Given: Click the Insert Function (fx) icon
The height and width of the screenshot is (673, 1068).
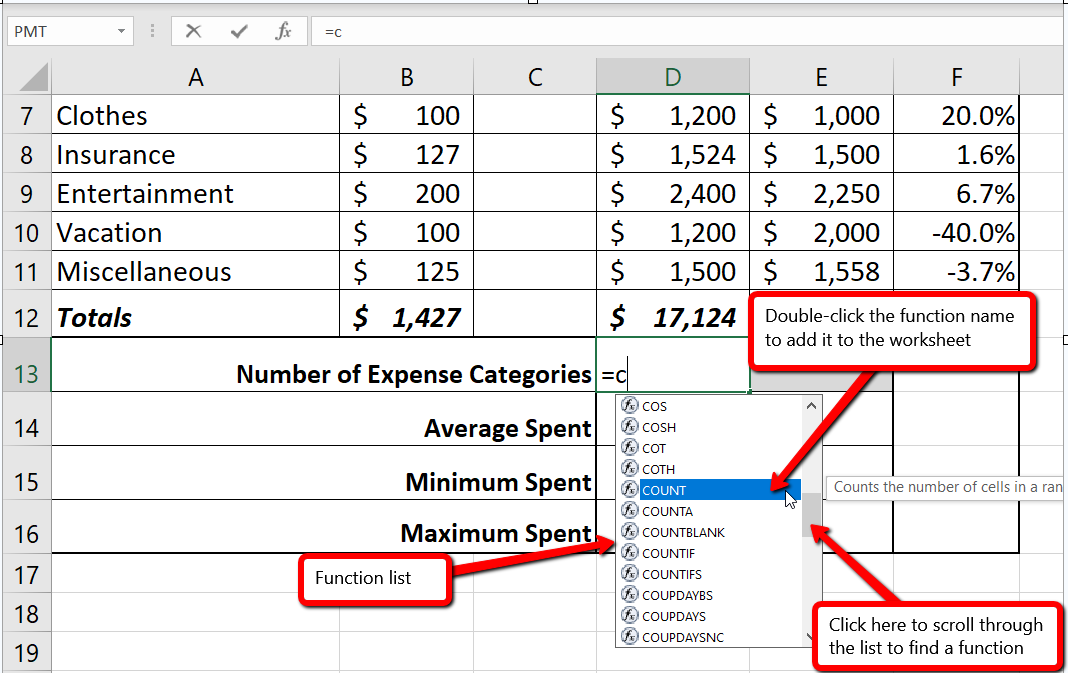Looking at the screenshot, I should (x=283, y=30).
